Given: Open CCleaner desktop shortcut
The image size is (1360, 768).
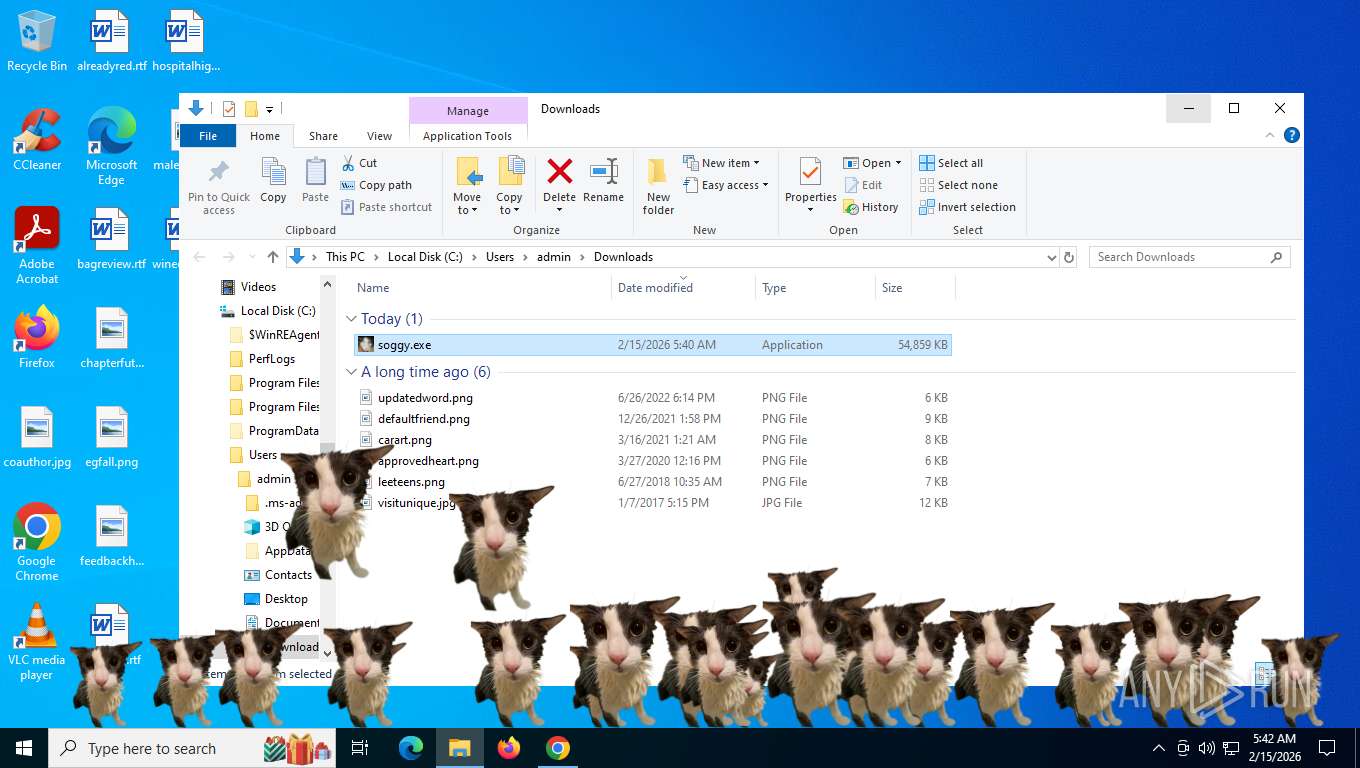Looking at the screenshot, I should (x=37, y=139).
